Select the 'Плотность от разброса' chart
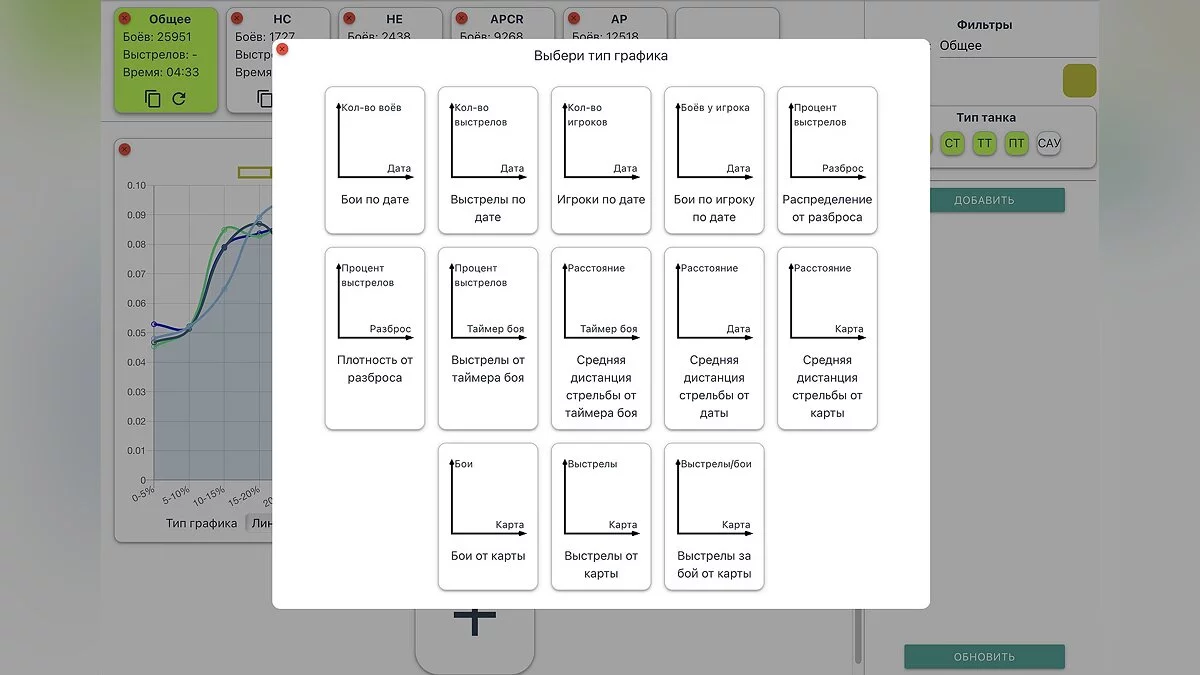 pos(375,338)
